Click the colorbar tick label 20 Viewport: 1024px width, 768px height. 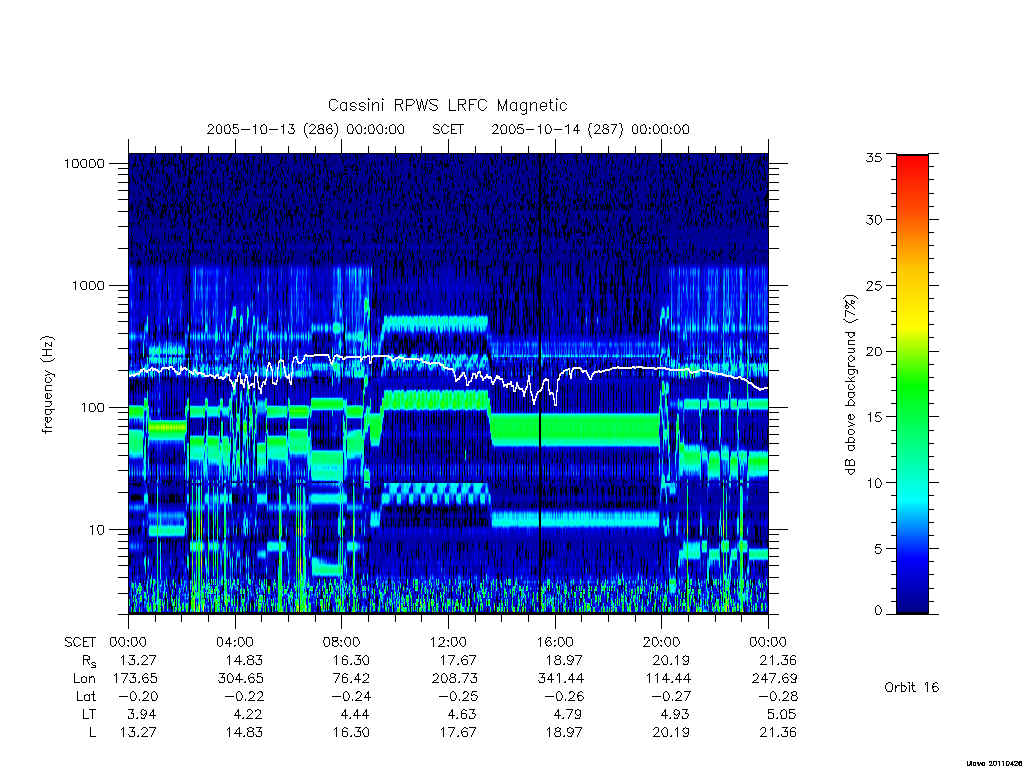873,351
